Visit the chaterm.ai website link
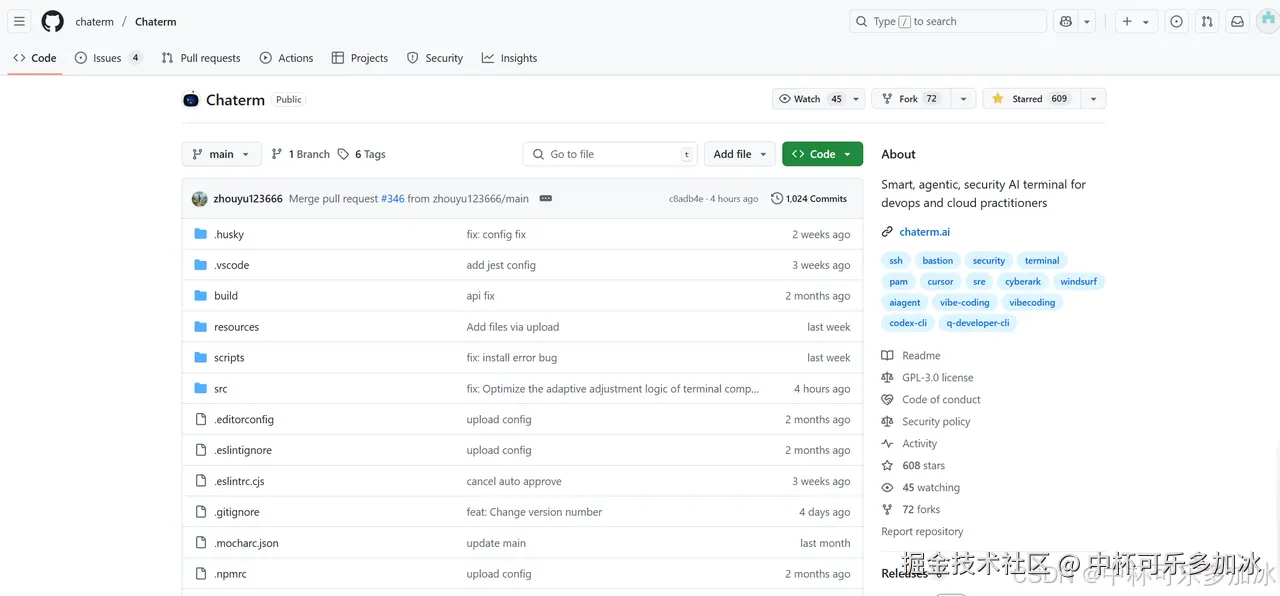The width and height of the screenshot is (1280, 596). [925, 232]
